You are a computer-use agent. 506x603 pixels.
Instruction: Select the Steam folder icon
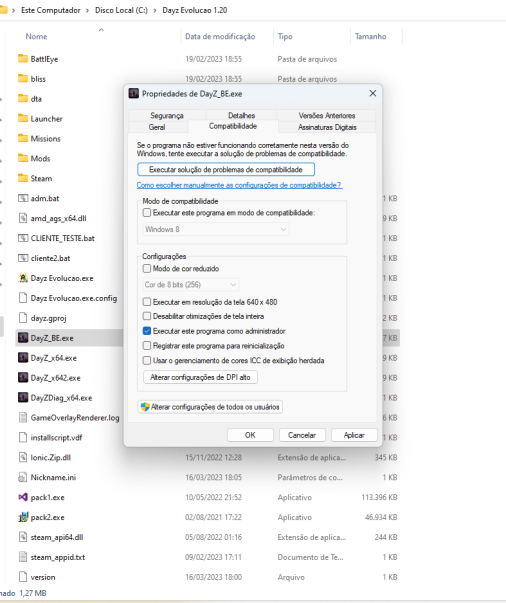23,178
